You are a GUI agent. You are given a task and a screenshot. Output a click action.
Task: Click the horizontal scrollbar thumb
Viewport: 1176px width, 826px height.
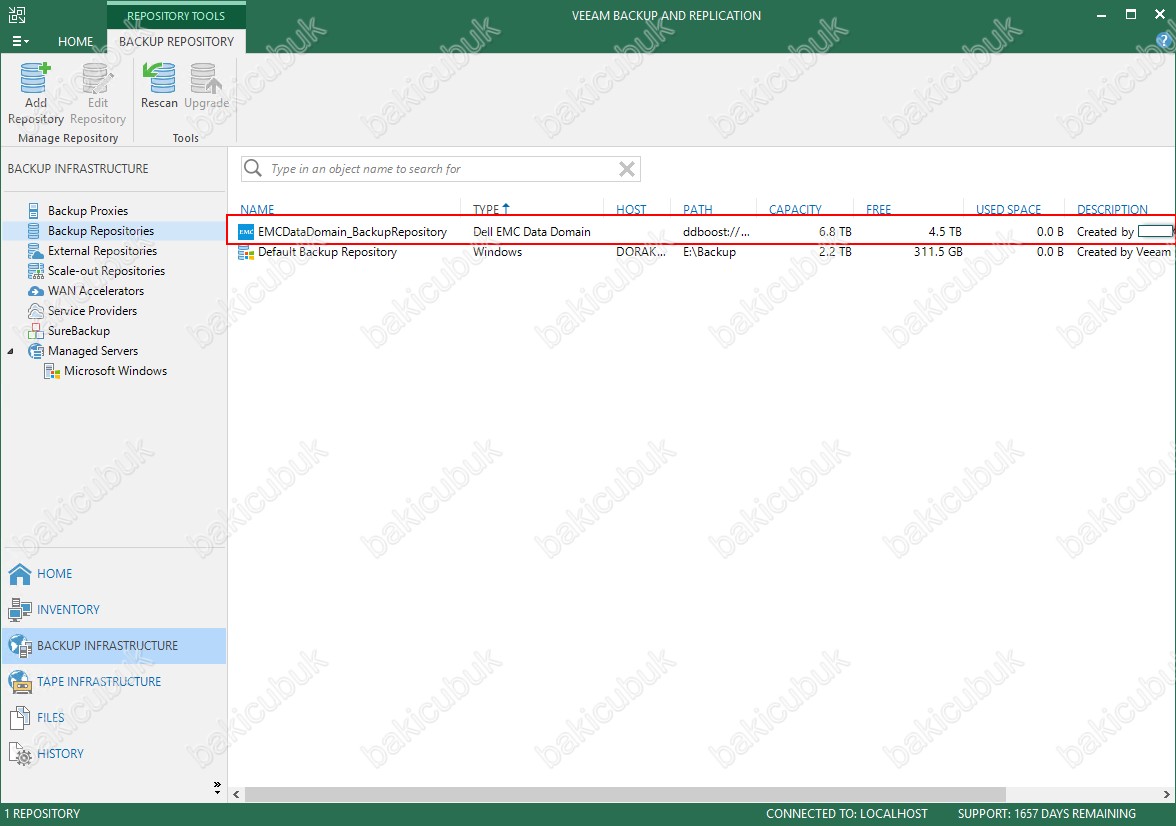[x=625, y=794]
